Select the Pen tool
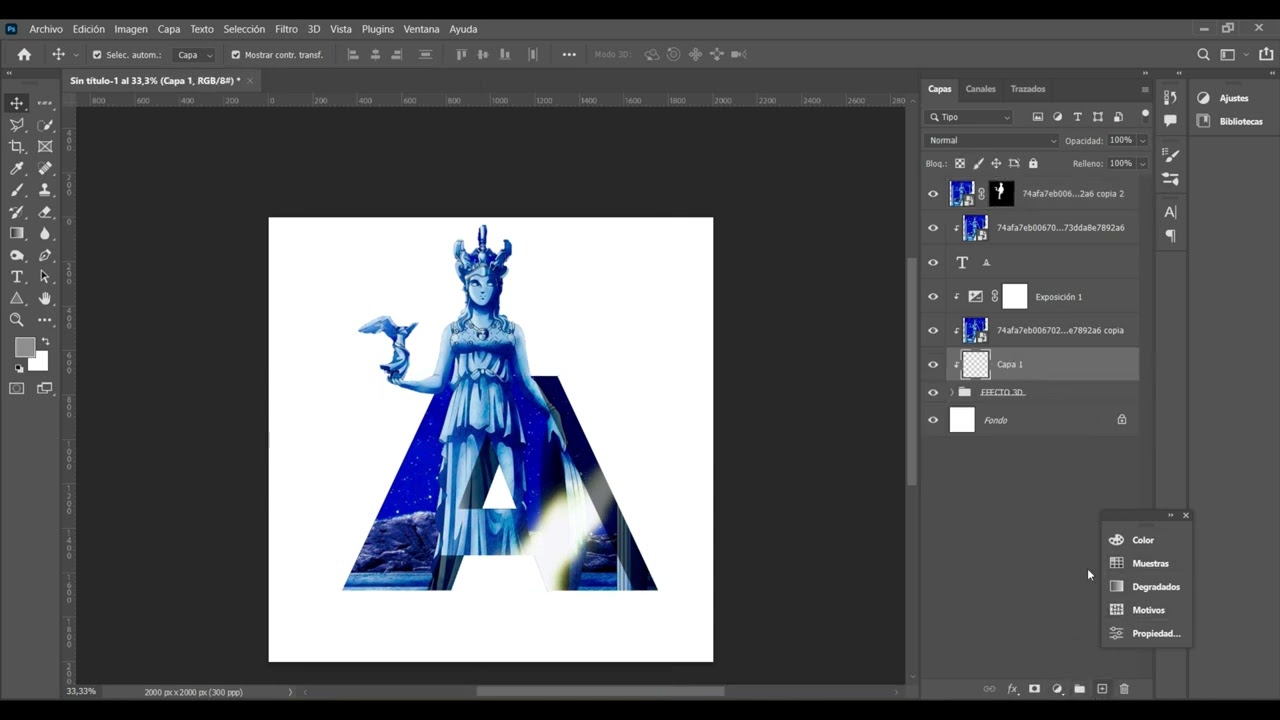This screenshot has width=1280, height=720. 45,255
